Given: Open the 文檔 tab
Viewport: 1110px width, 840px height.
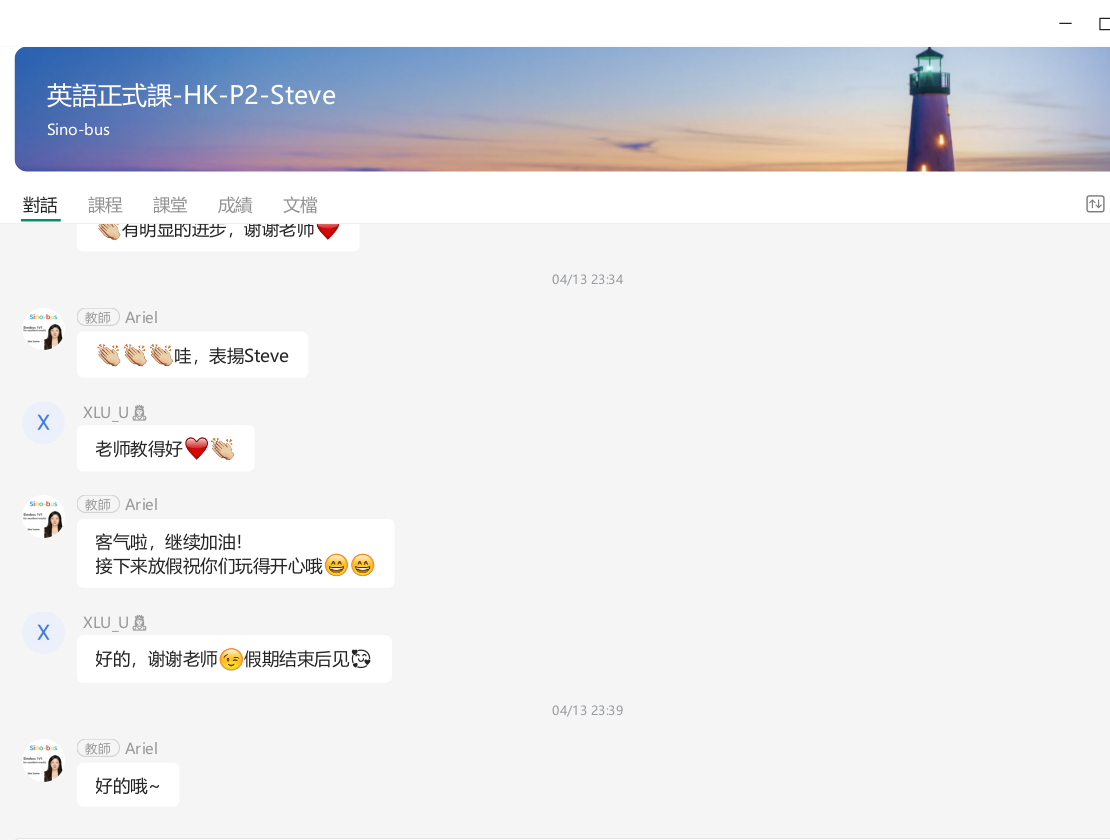Looking at the screenshot, I should pyautogui.click(x=300, y=205).
